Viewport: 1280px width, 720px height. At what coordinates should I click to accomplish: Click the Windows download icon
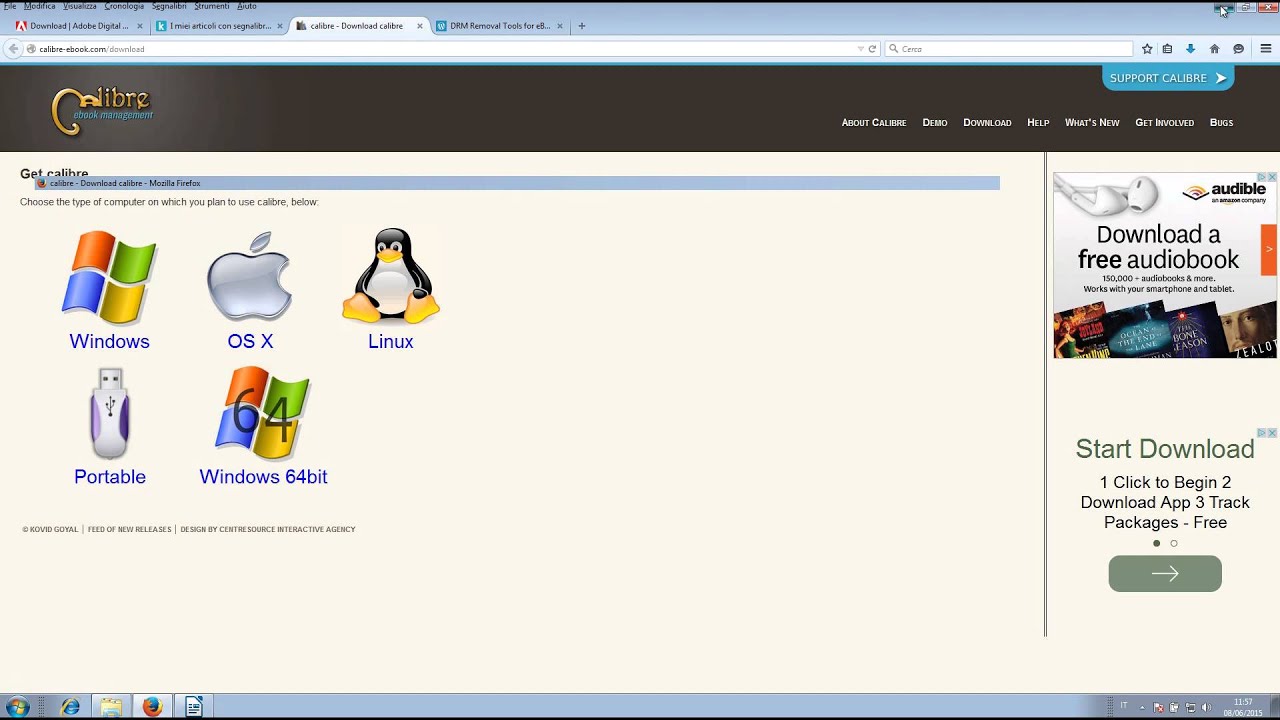click(109, 278)
